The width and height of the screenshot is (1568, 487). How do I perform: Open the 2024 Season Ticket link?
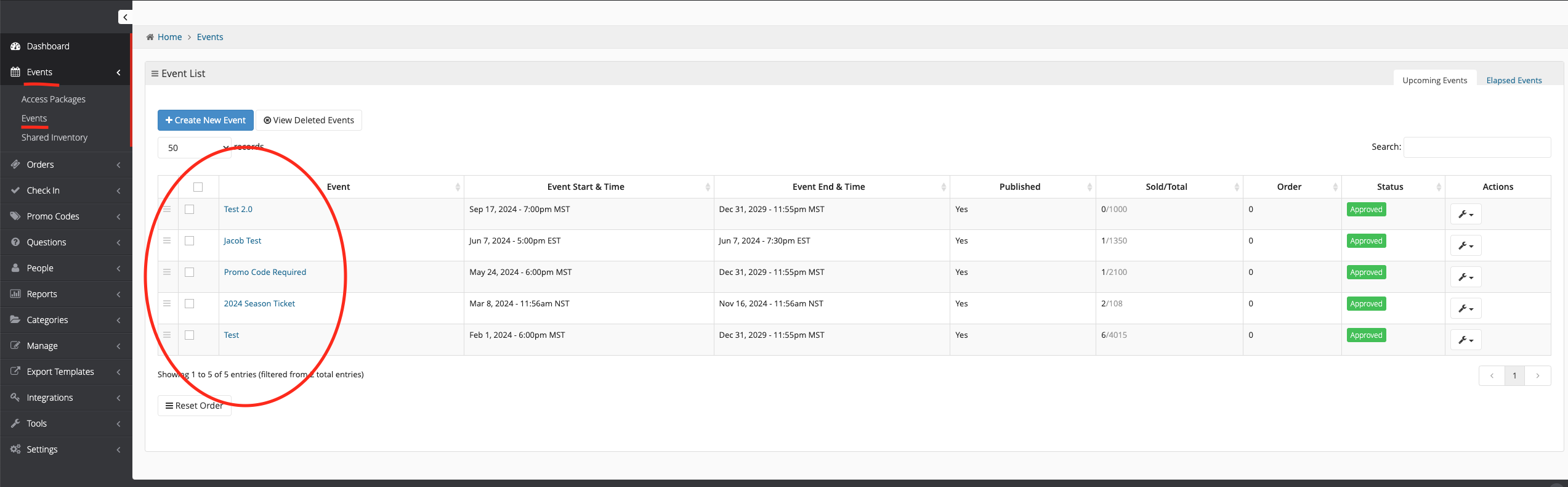point(259,304)
